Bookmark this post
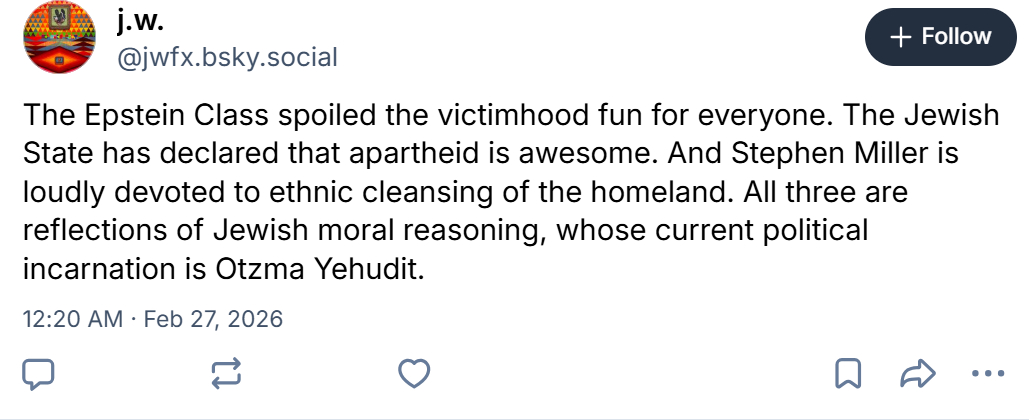1029x420 pixels. click(847, 374)
